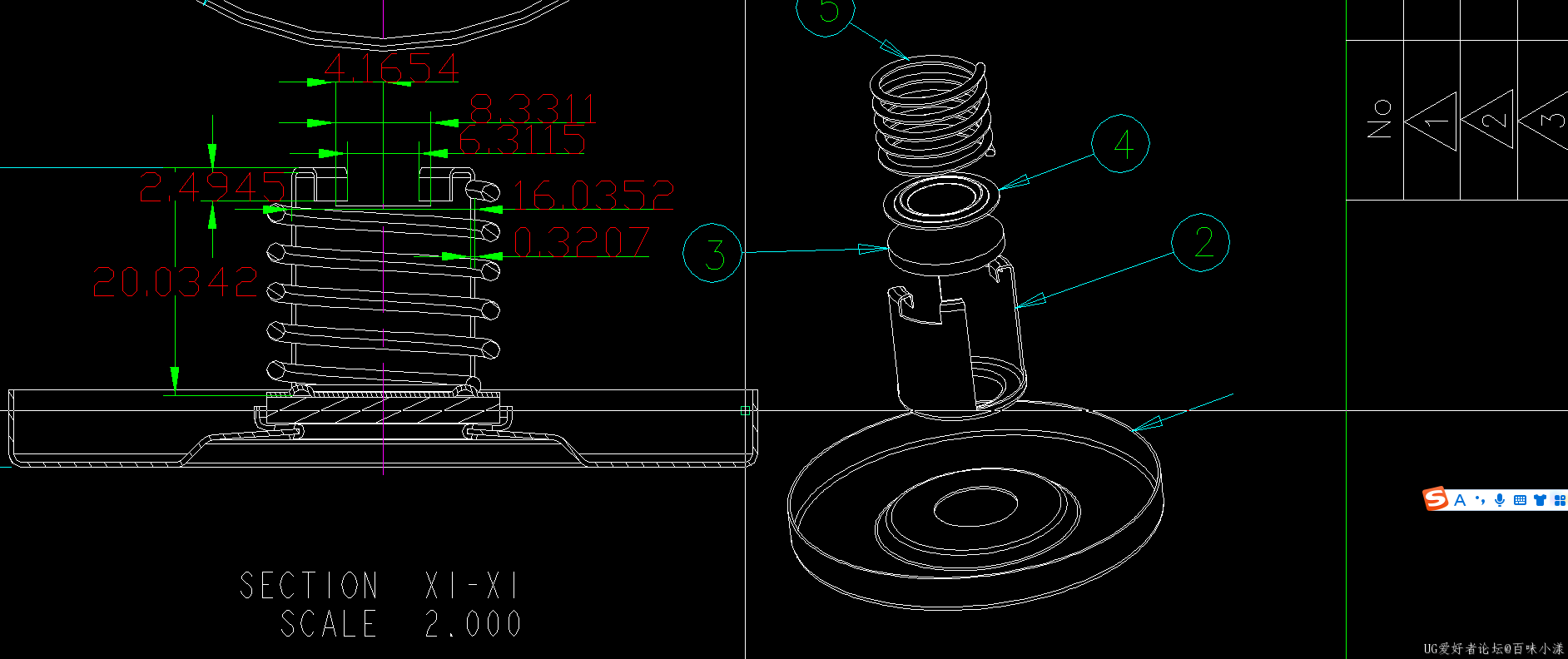Image resolution: width=1568 pixels, height=659 pixels.
Task: Click the Sogou input method logo
Action: (1436, 499)
